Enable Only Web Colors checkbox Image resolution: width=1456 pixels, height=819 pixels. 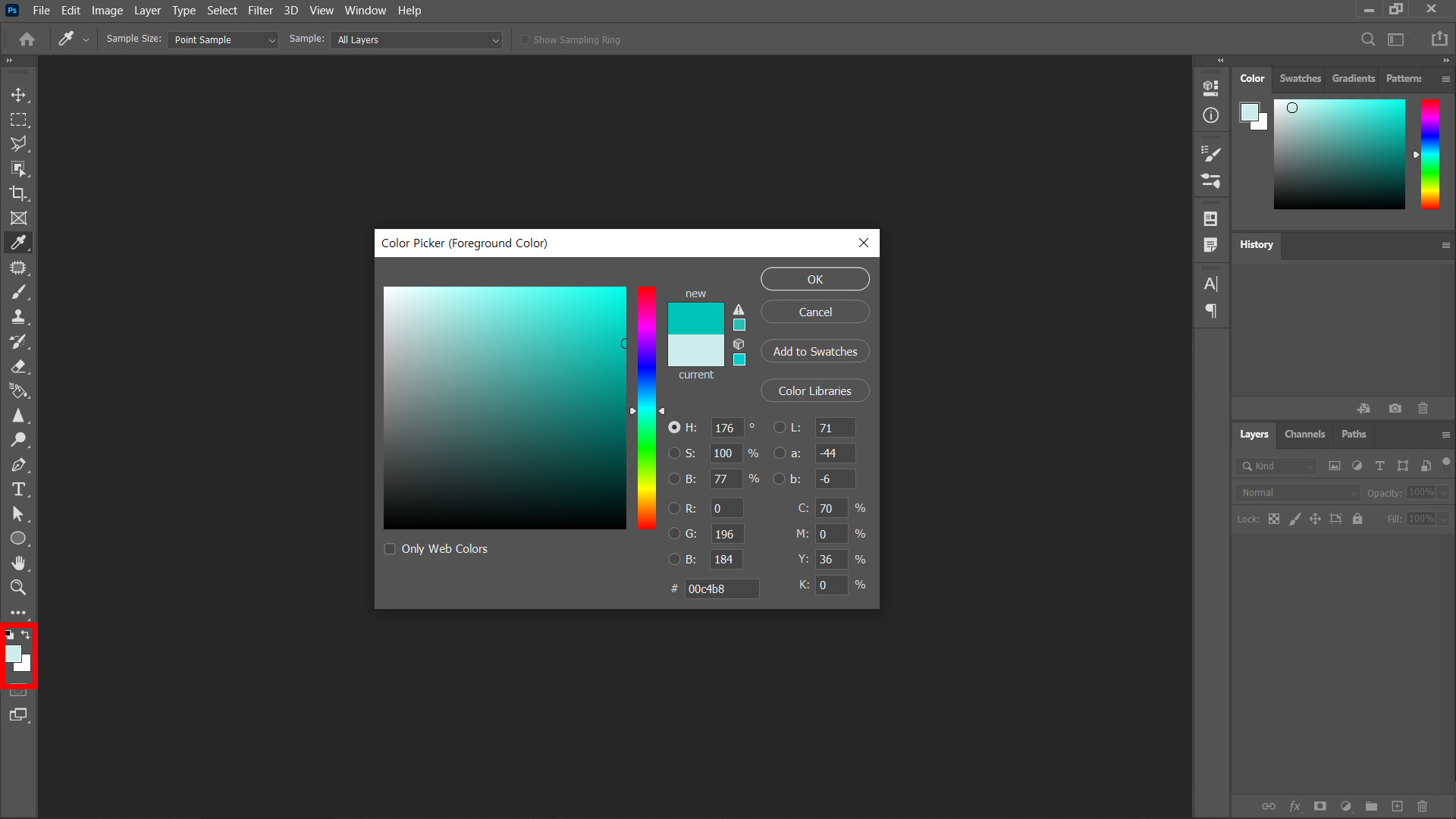point(390,549)
